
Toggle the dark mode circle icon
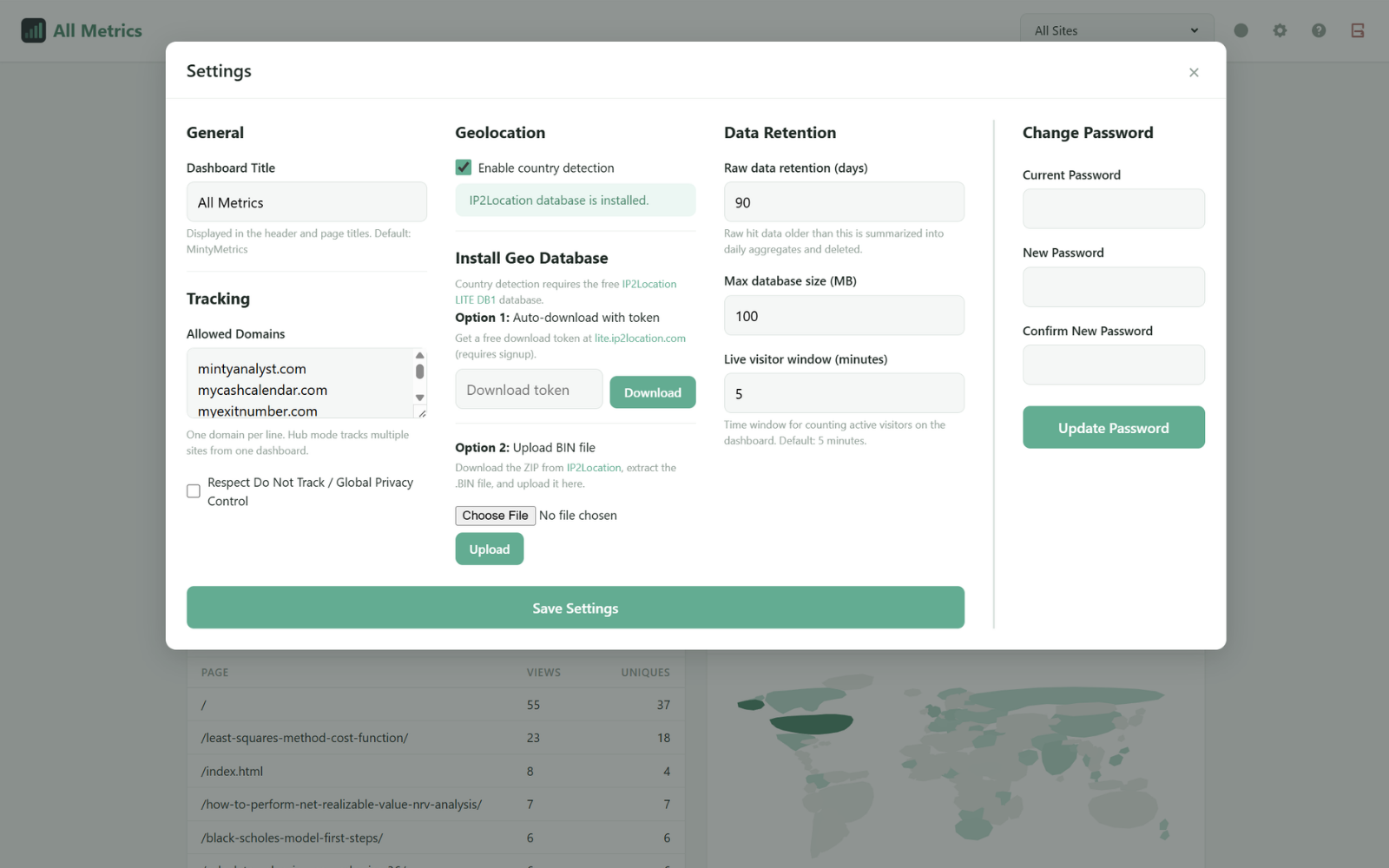pos(1241,30)
